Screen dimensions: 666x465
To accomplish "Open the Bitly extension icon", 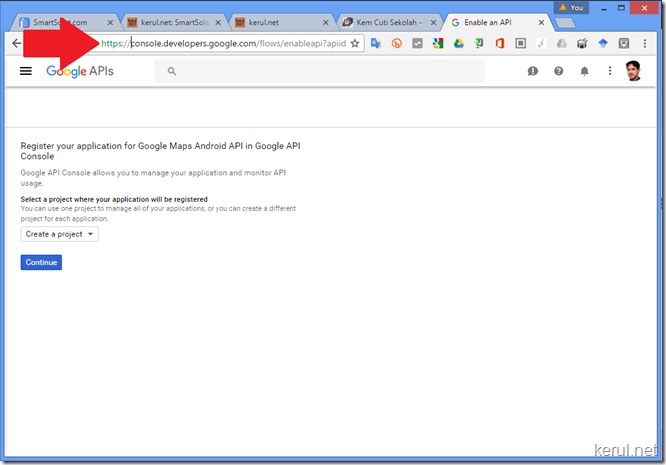I will 396,43.
